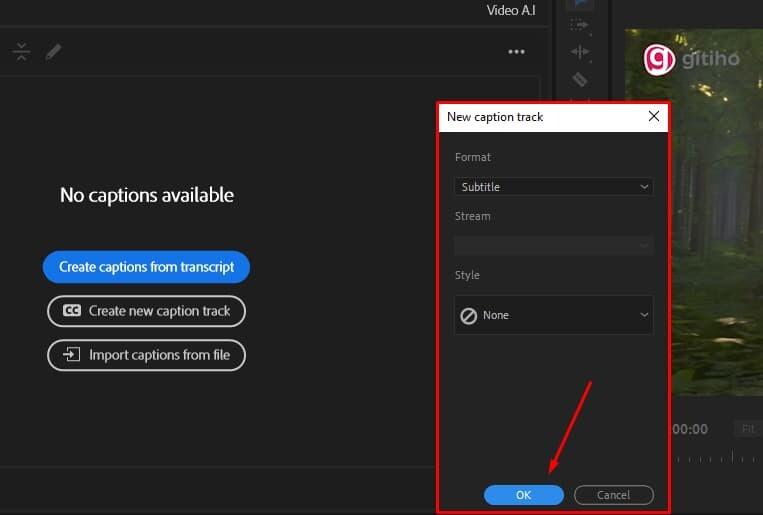Click the None style prohibition icon
Screen dimensions: 763x515
point(469,316)
